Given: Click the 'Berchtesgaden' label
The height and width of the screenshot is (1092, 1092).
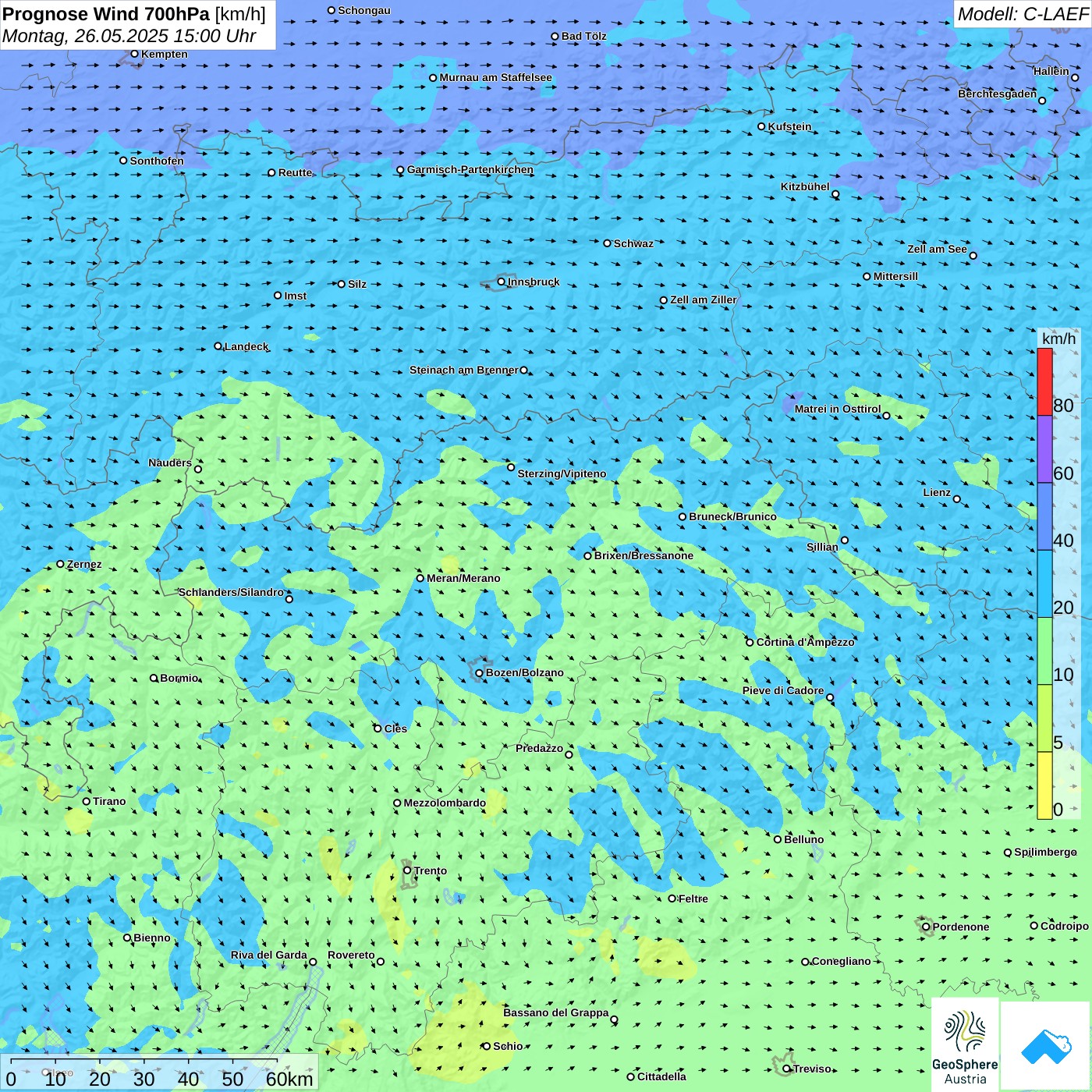Looking at the screenshot, I should (997, 94).
